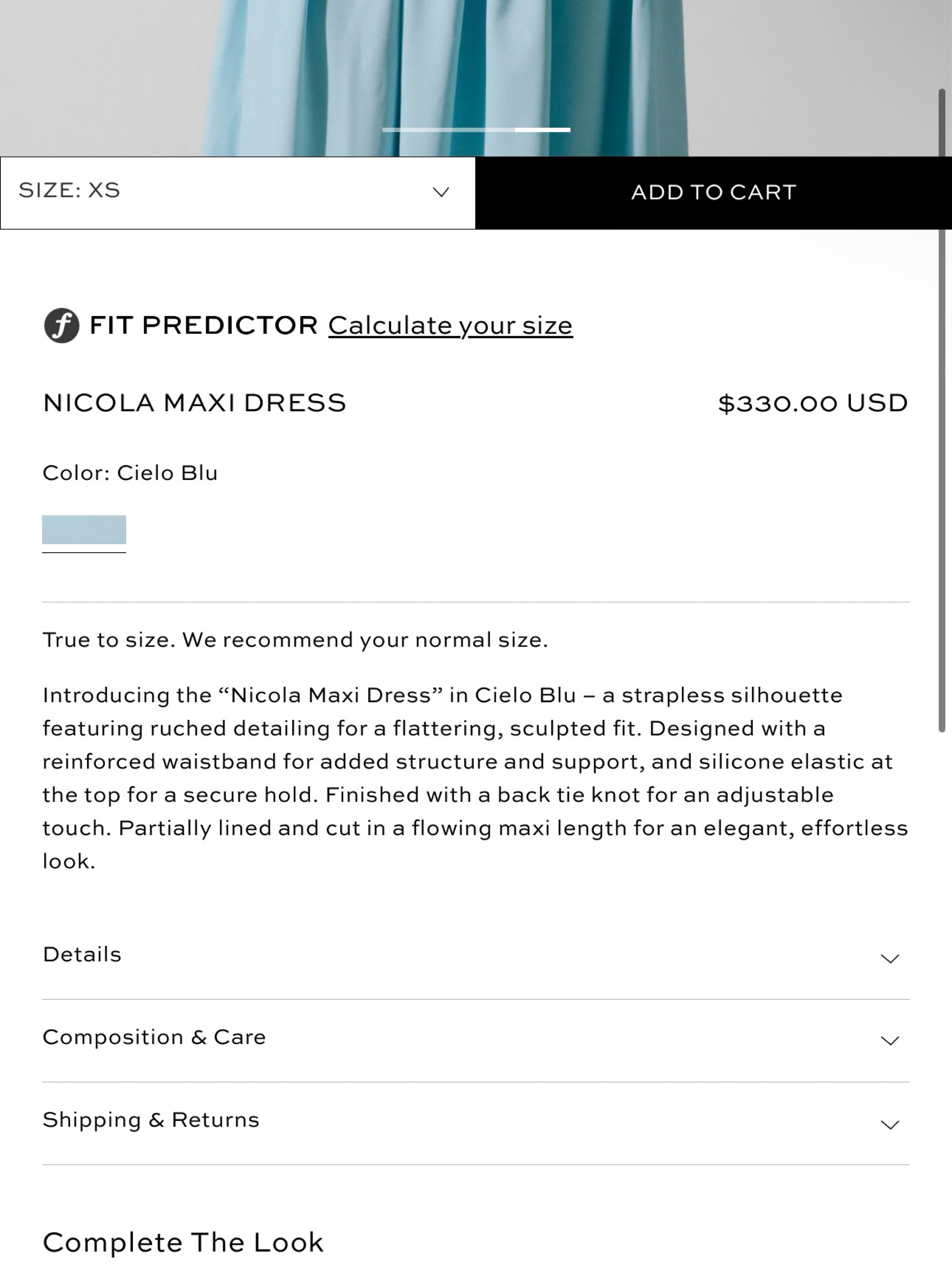Click the Shipping & Returns chevron icon
The image size is (952, 1270).
(889, 1124)
